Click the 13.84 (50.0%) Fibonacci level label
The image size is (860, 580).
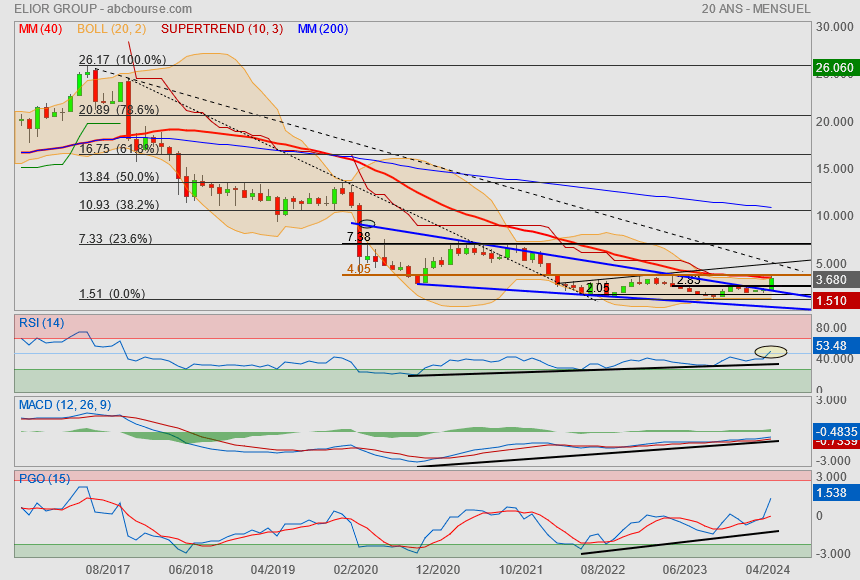(119, 176)
